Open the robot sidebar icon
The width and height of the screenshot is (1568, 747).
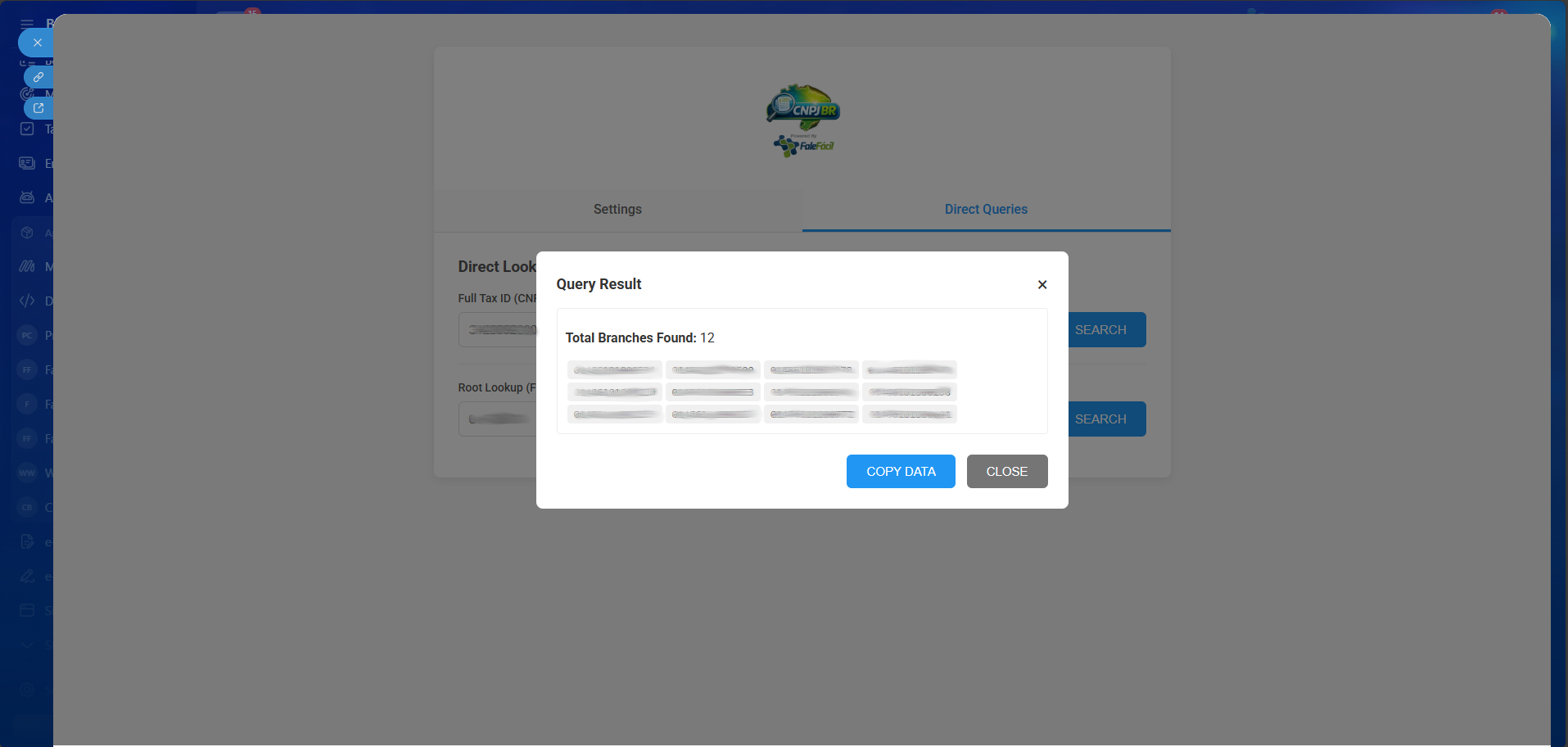click(x=27, y=198)
